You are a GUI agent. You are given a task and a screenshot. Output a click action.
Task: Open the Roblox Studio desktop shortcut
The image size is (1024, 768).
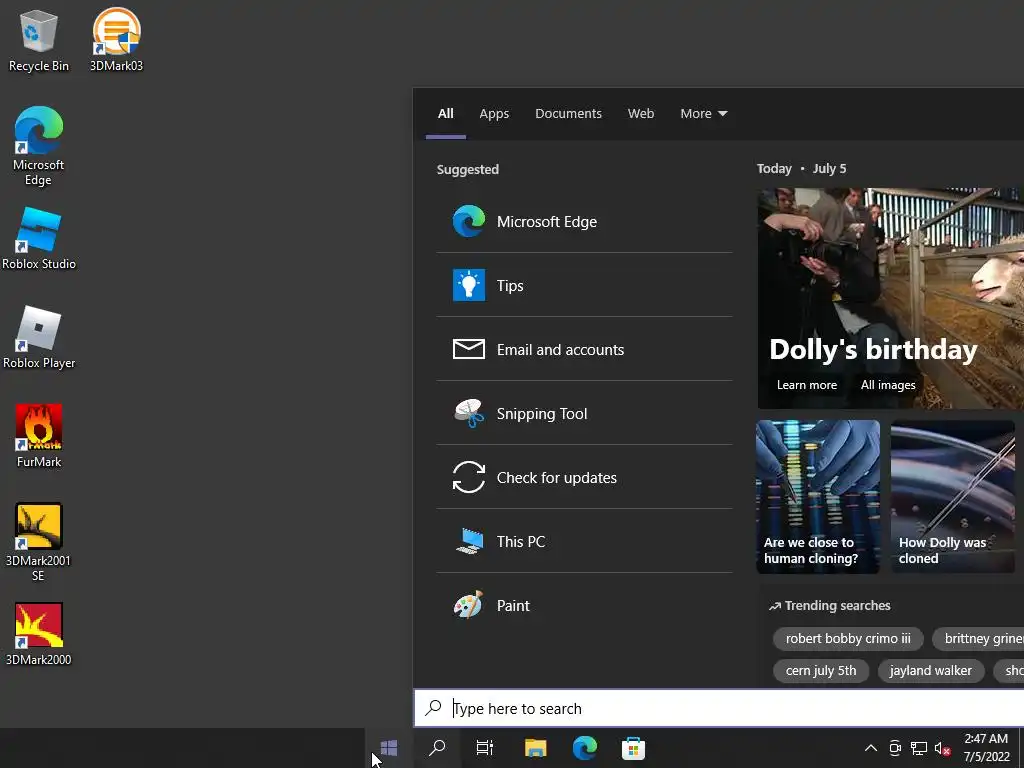(39, 238)
